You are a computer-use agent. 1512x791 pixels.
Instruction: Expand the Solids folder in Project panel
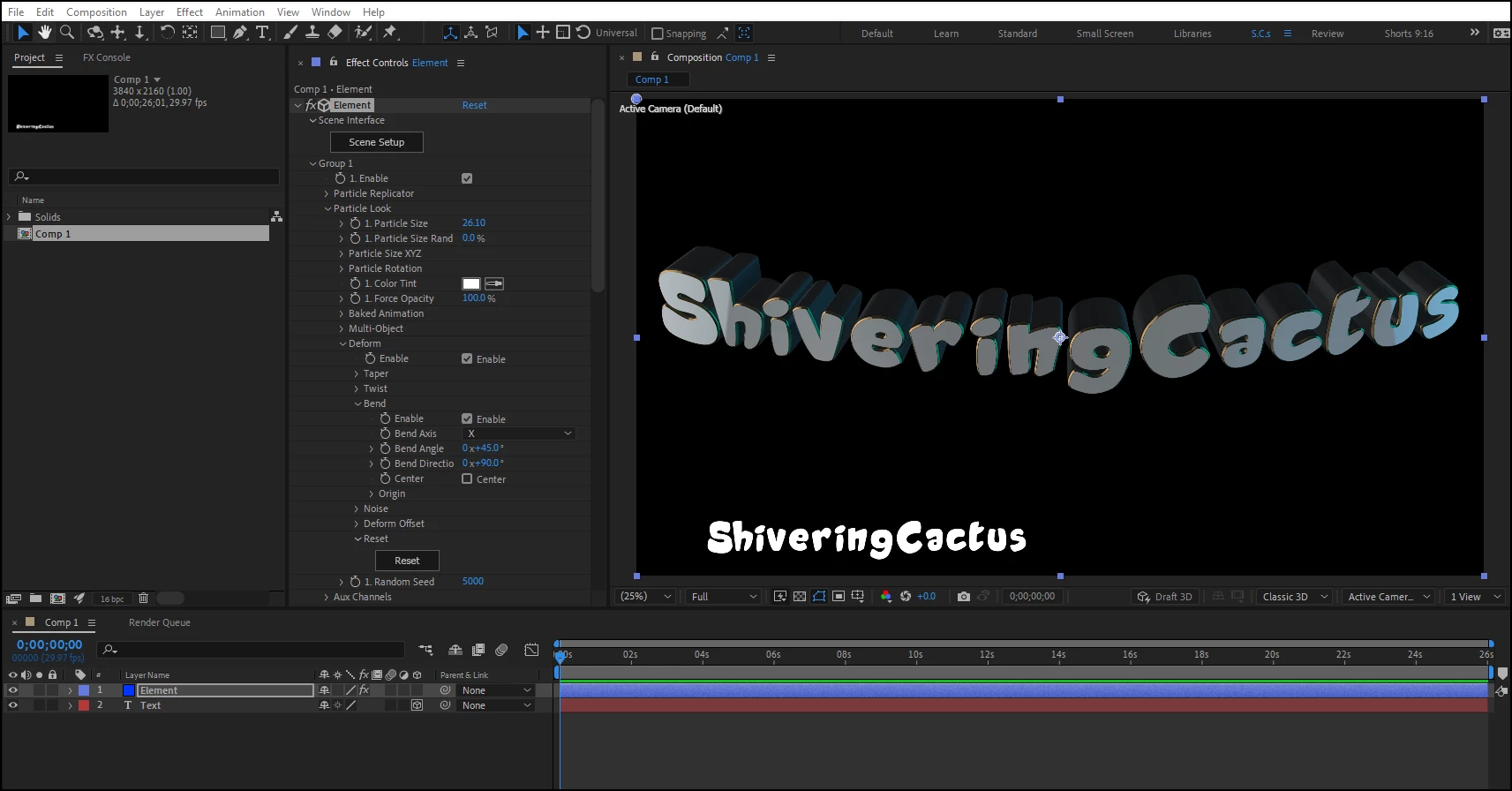click(9, 217)
